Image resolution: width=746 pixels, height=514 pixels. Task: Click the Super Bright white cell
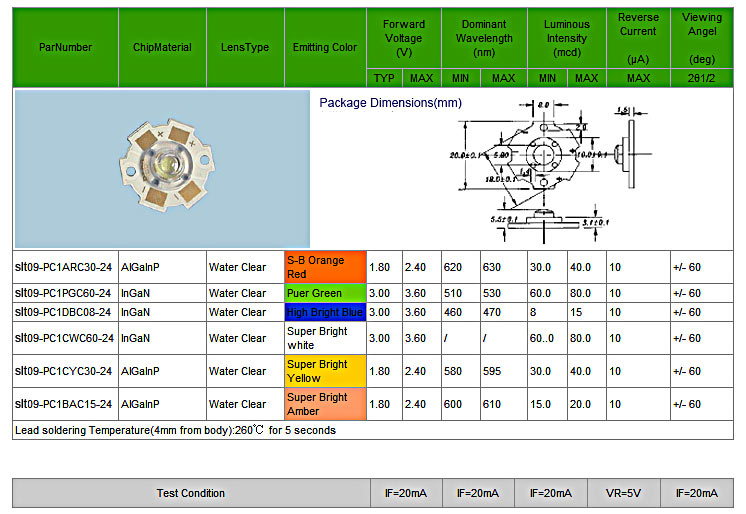(325, 338)
